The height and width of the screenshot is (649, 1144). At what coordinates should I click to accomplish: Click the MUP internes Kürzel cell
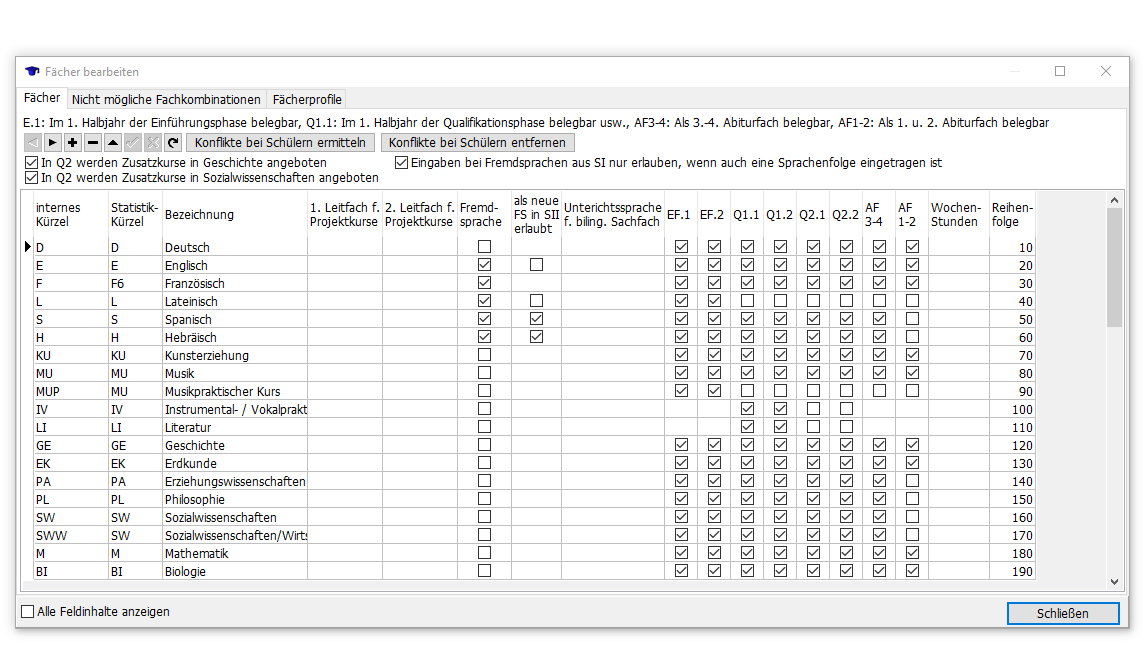tap(71, 391)
